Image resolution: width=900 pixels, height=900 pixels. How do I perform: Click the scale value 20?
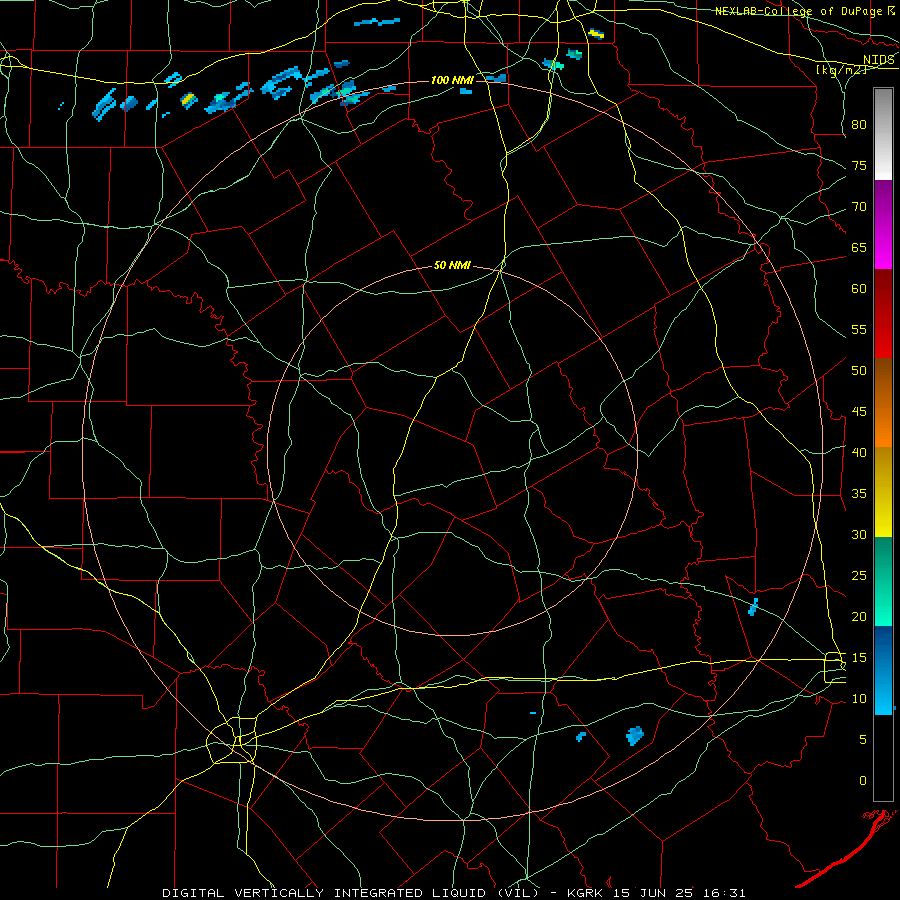pyautogui.click(x=859, y=616)
